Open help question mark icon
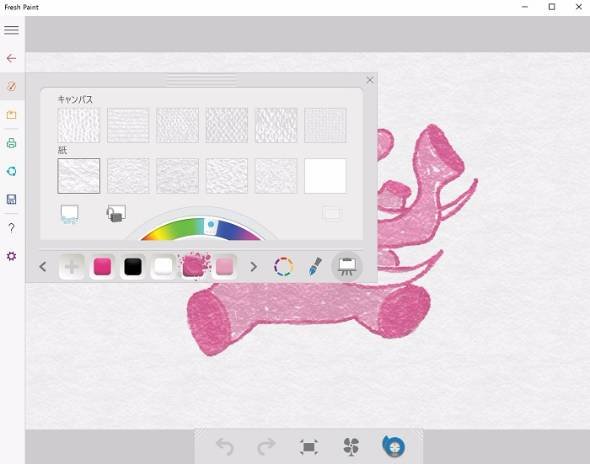The height and width of the screenshot is (464, 590). (11, 228)
